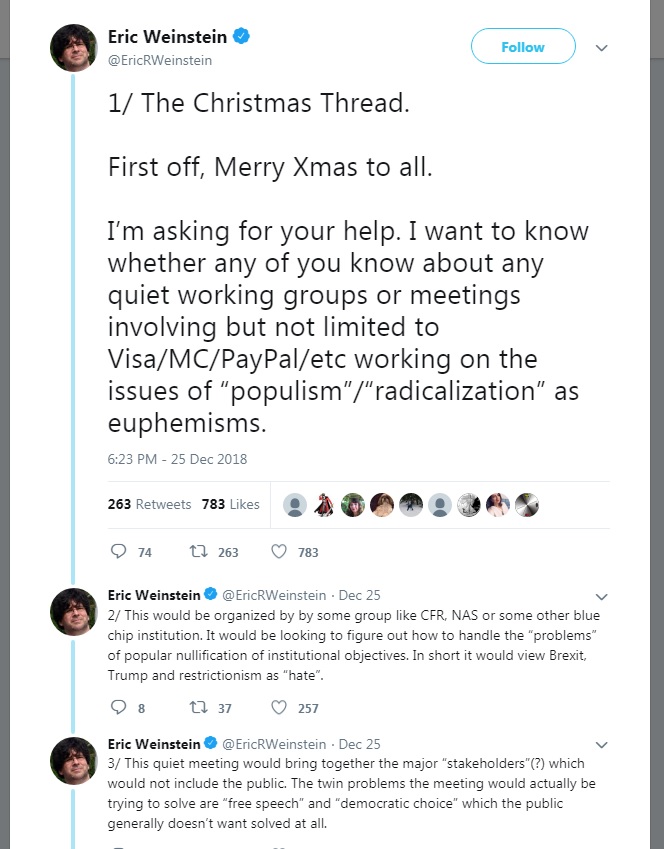
Task: Retweet the main Christmas Thread tweet
Action: coord(197,551)
